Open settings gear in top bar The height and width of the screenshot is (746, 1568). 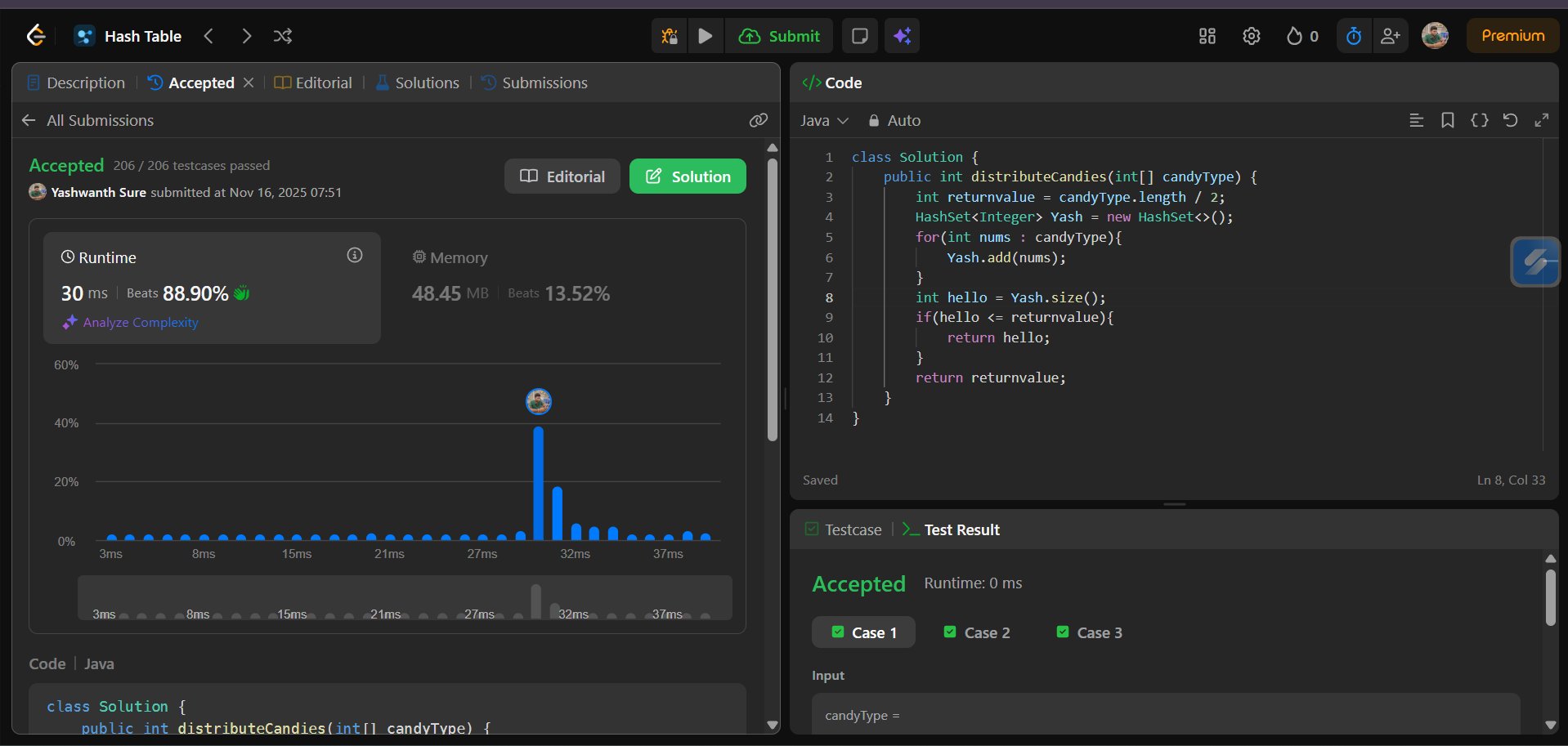[x=1251, y=36]
